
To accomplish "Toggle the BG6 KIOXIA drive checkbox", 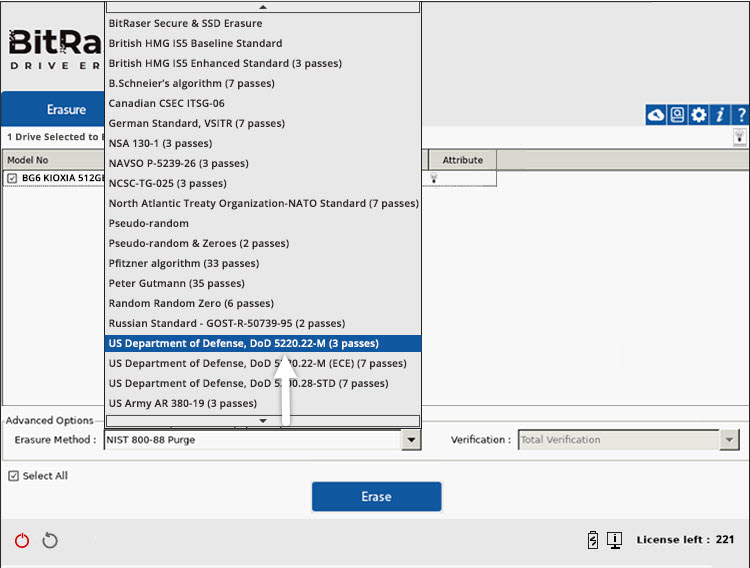I will (x=12, y=178).
